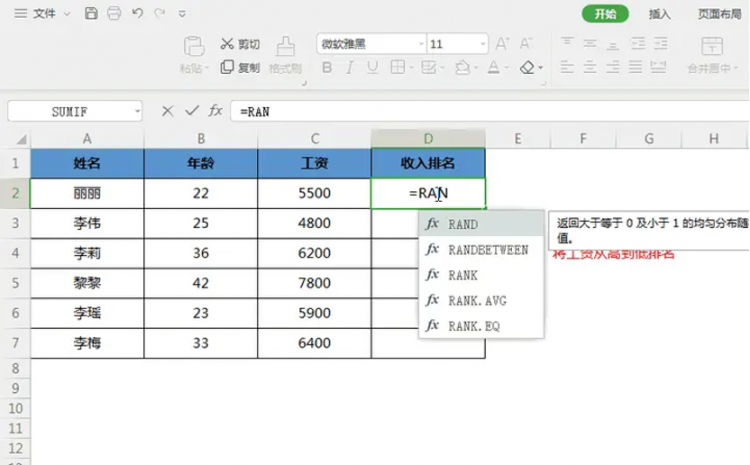This screenshot has width=750, height=465.
Task: Click the 李瑶 name cell
Action: [87, 313]
